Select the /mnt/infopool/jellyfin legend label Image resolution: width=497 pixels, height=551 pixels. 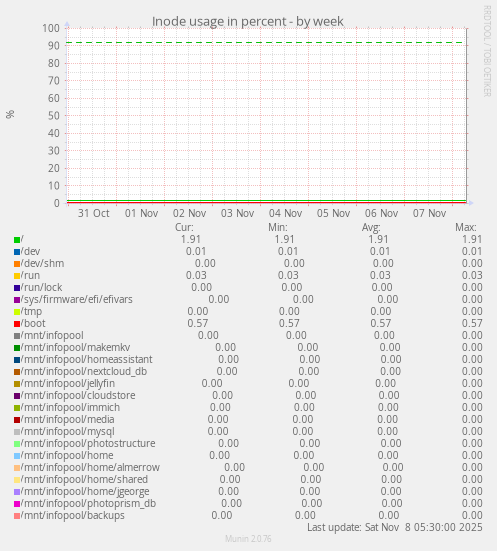pyautogui.click(x=68, y=383)
